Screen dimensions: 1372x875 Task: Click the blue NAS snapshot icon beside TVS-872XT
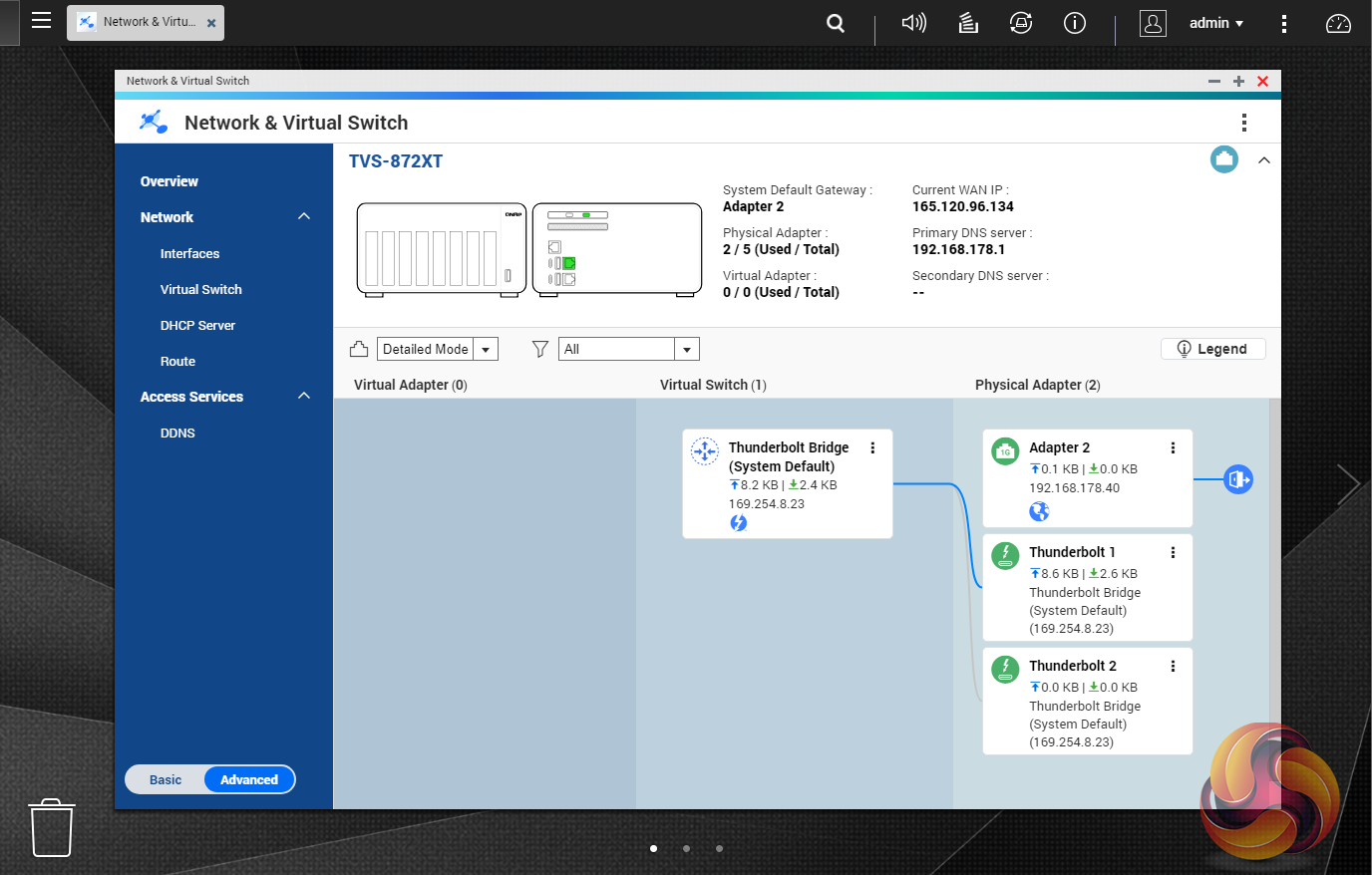[x=1223, y=159]
